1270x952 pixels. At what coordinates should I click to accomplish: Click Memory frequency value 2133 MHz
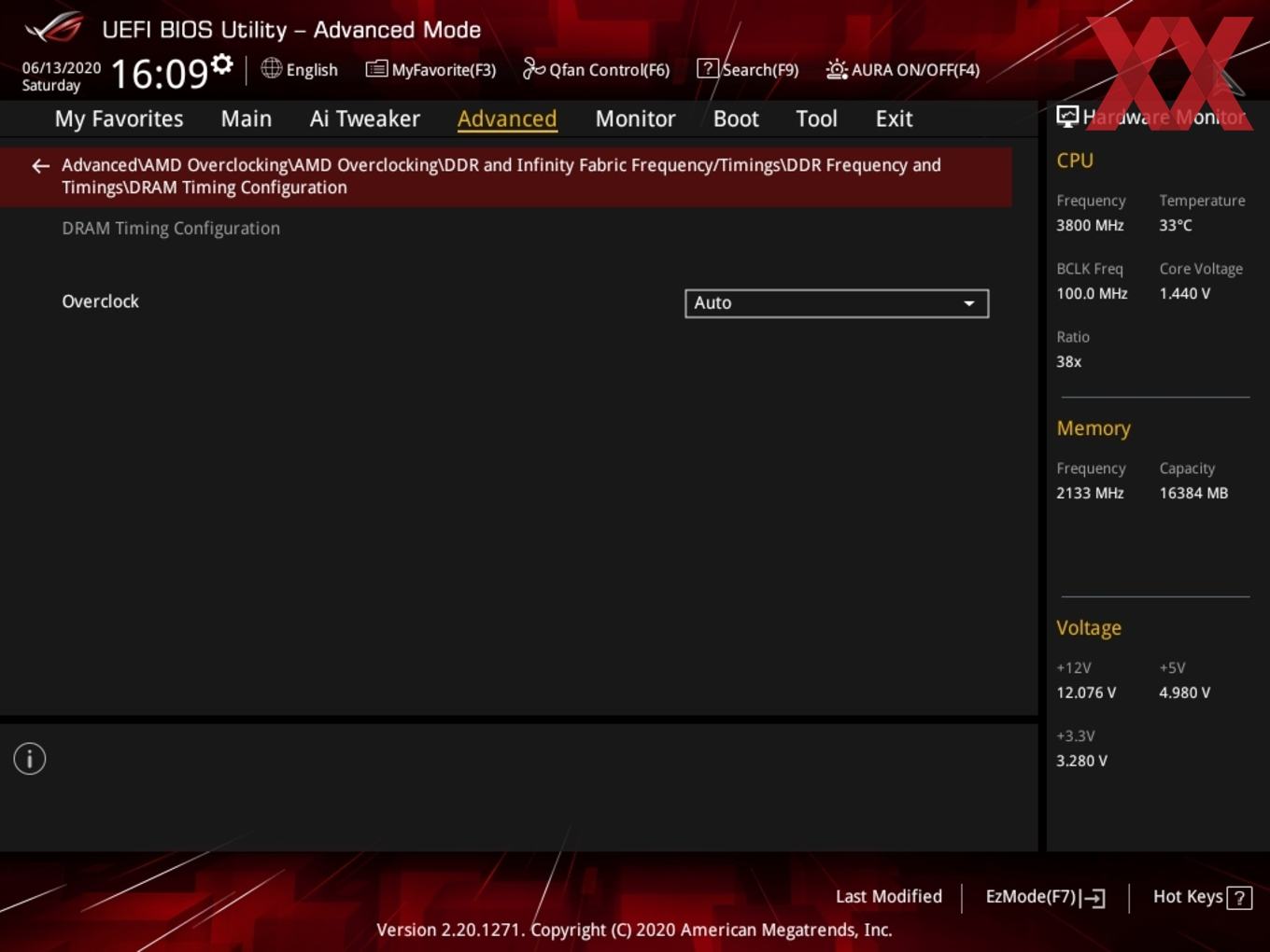click(1090, 494)
